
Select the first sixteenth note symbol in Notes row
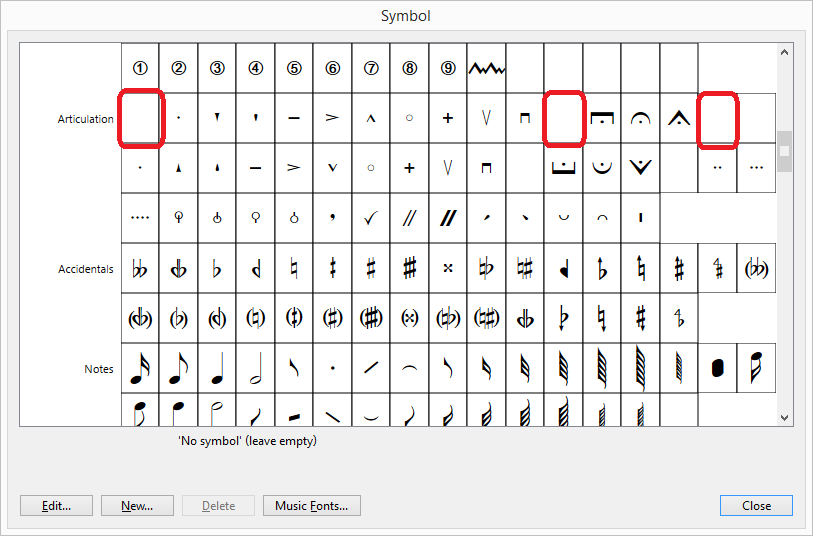coord(140,368)
